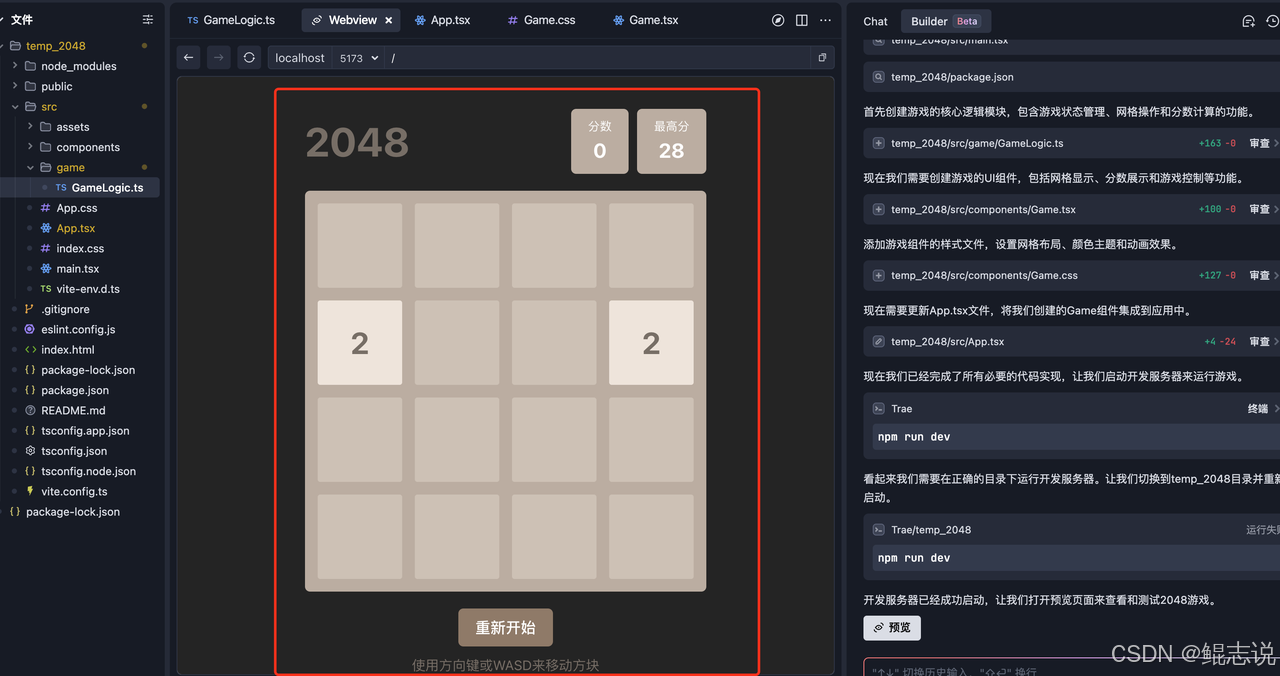Open the port 5173 dropdown
Viewport: 1280px width, 676px height.
359,58
